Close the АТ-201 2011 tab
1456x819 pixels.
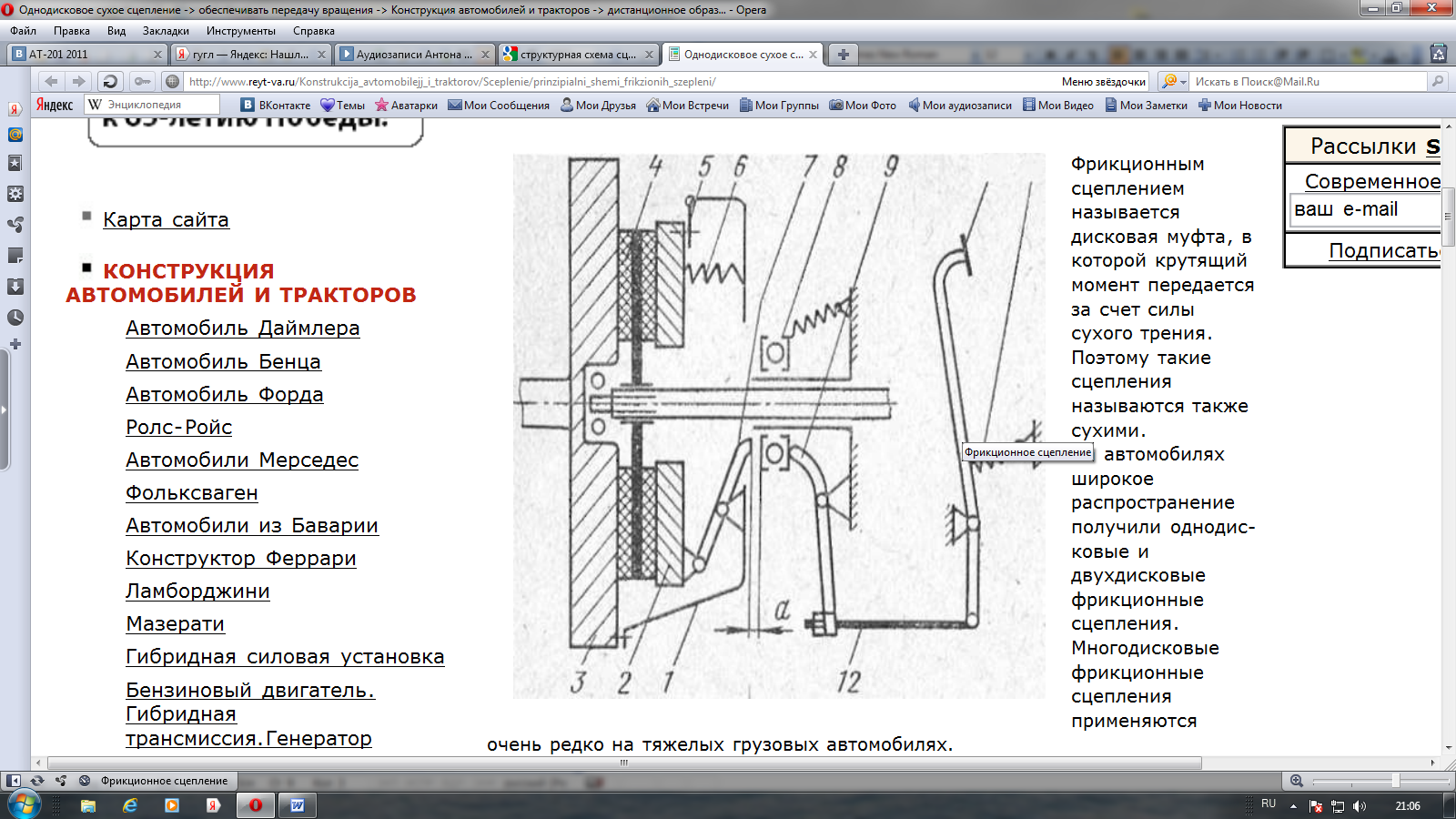coord(157,55)
